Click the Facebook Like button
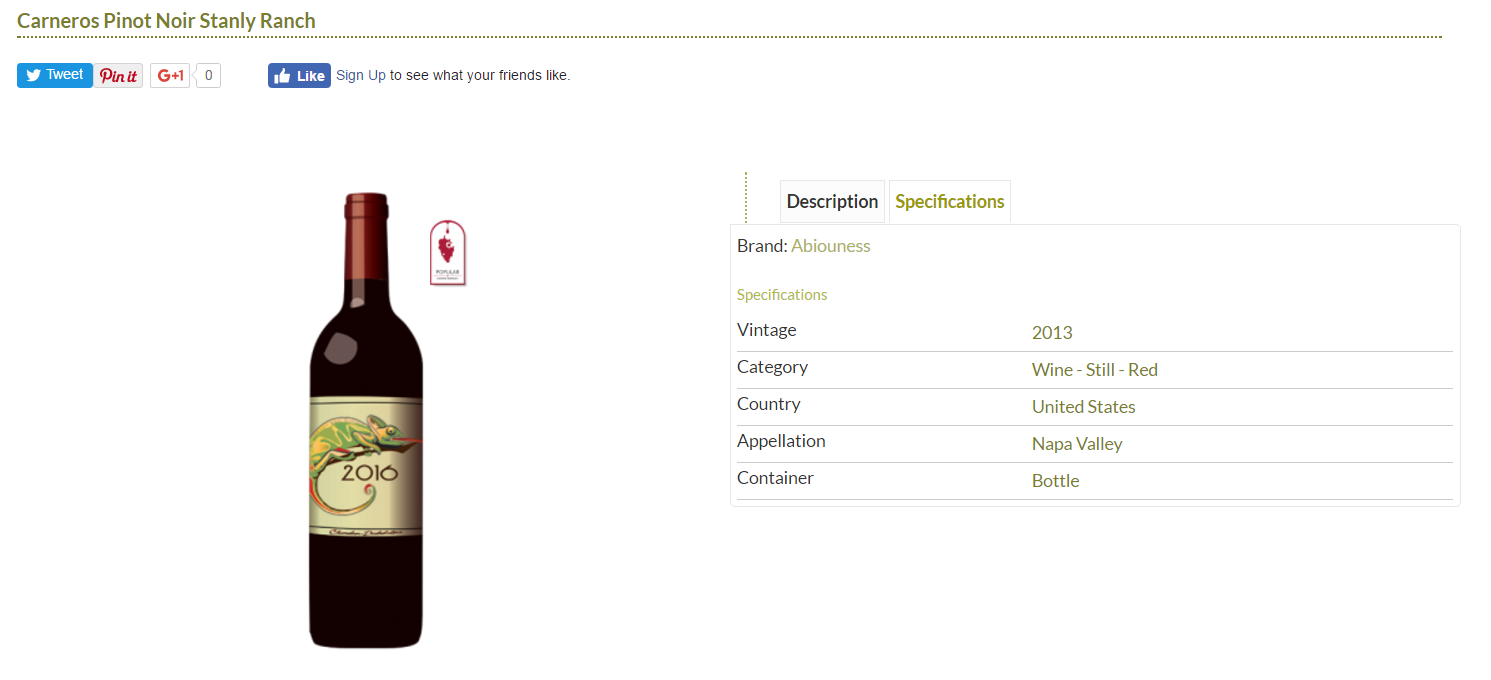 point(299,76)
